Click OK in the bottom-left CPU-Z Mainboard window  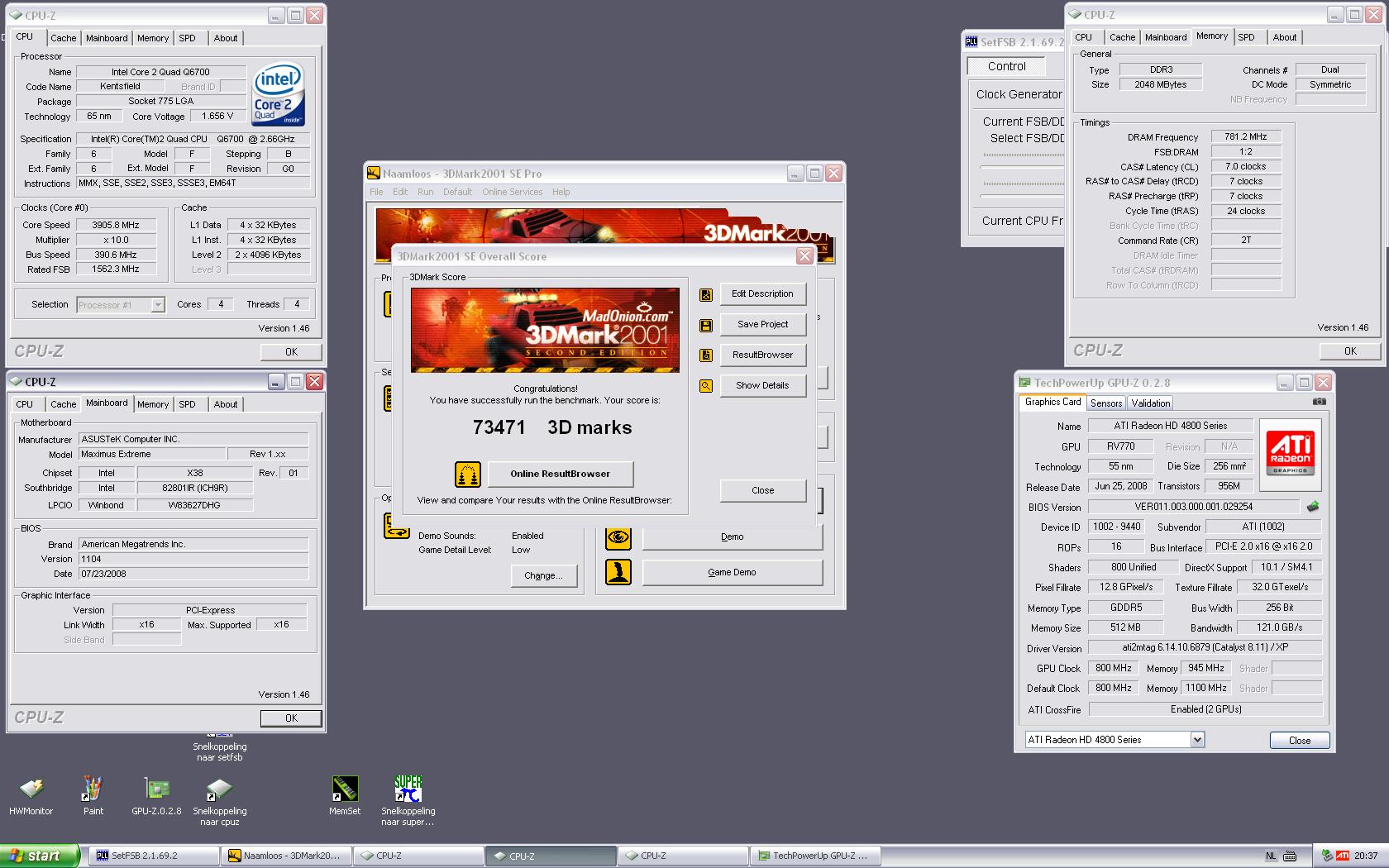291,718
